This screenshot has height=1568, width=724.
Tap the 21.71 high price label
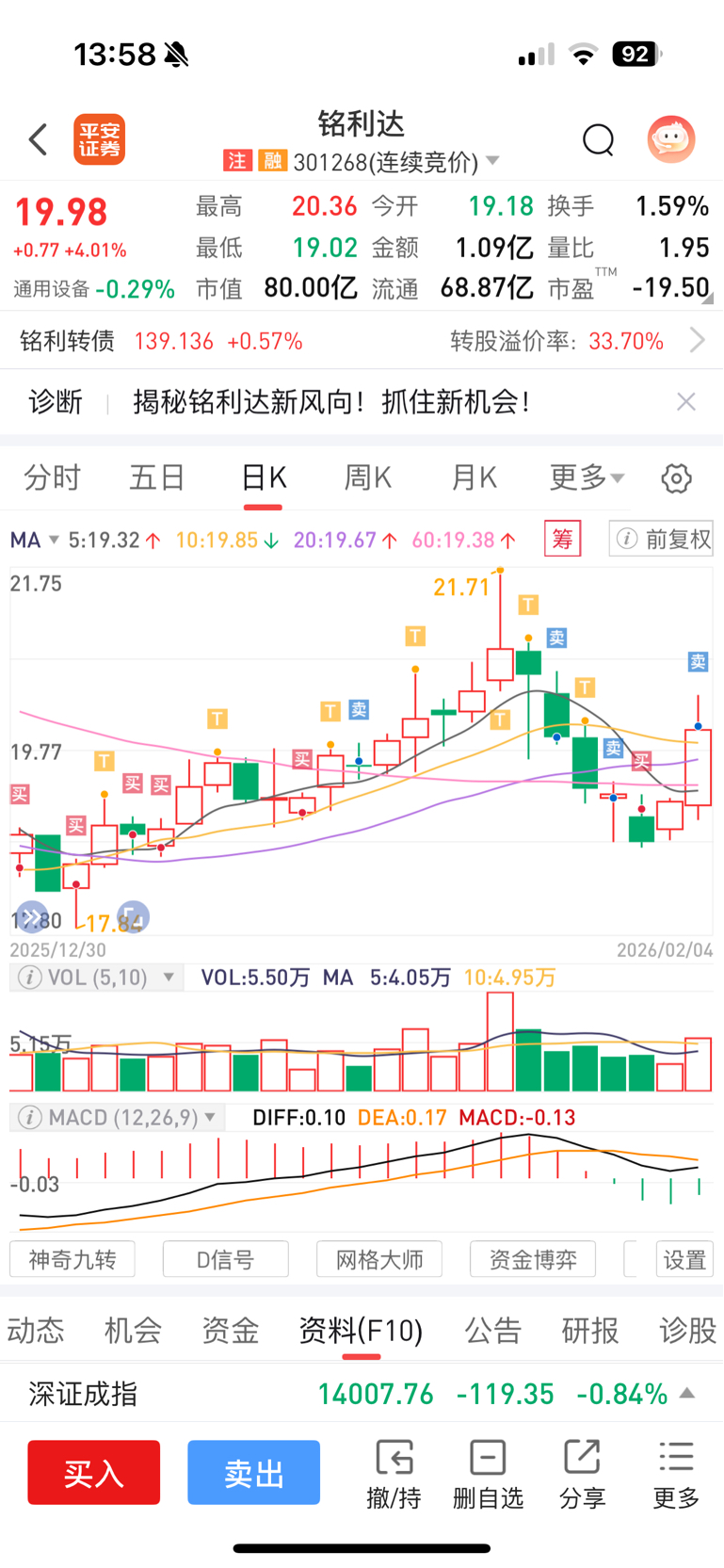point(461,588)
